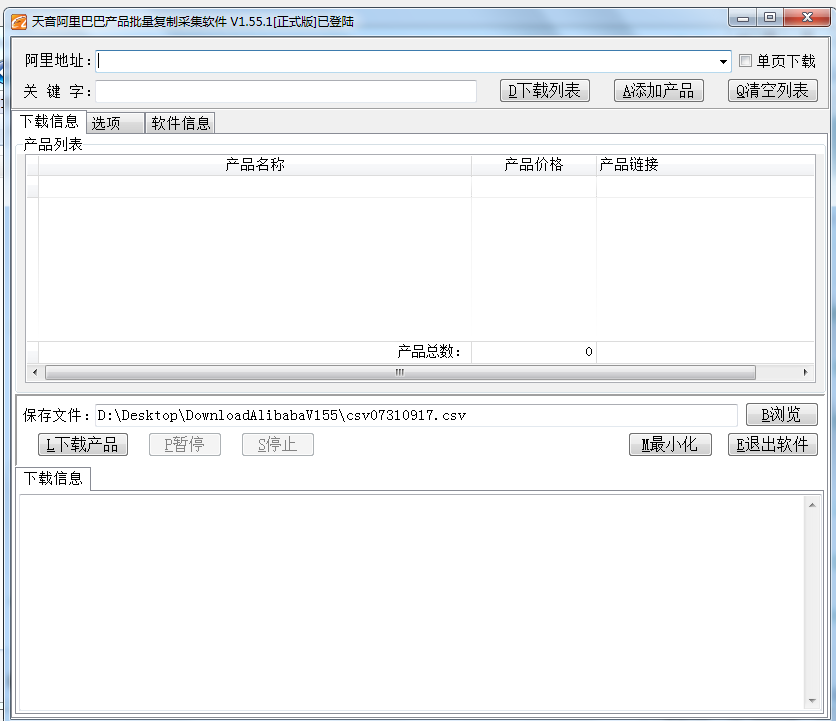Viewport: 836px width, 721px height.
Task: Click the M最小化 button
Action: [x=670, y=444]
